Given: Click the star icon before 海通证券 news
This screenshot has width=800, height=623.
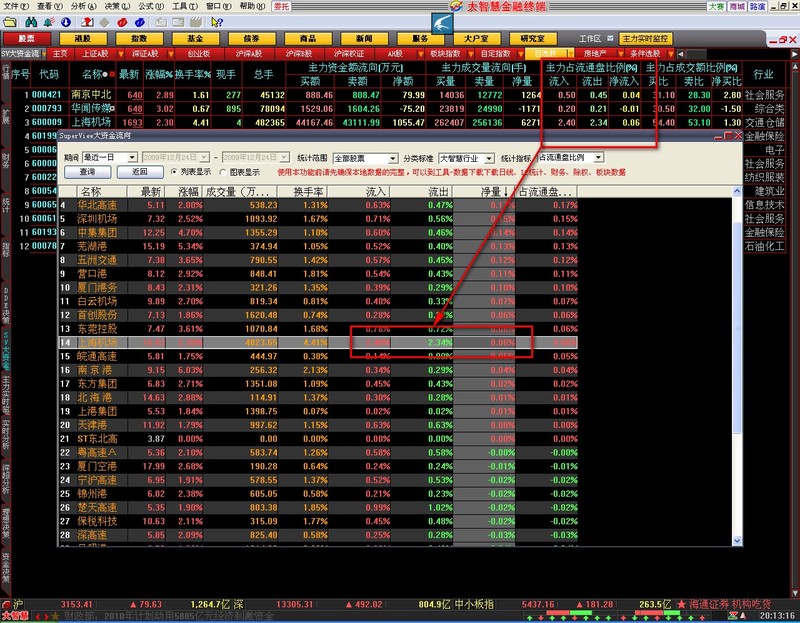Looking at the screenshot, I should pyautogui.click(x=682, y=604).
